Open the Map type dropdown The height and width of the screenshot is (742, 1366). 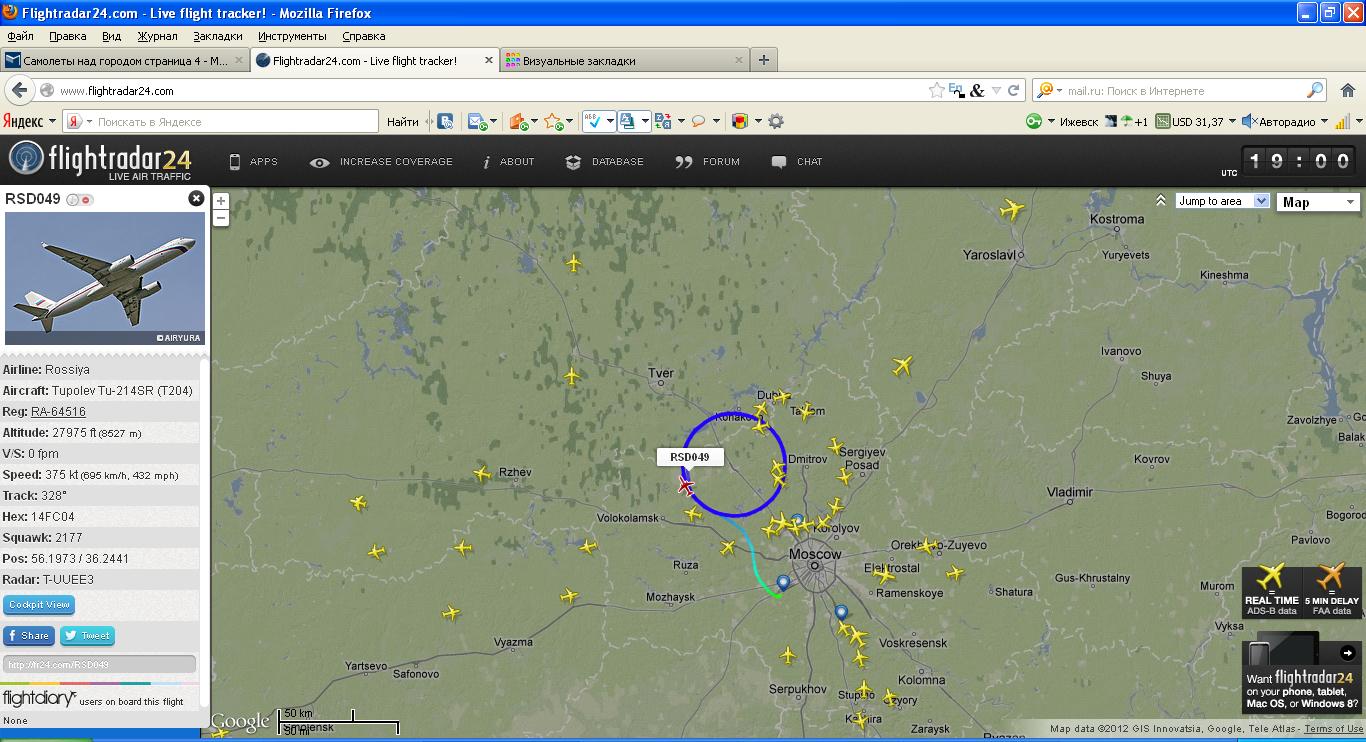coord(1318,202)
